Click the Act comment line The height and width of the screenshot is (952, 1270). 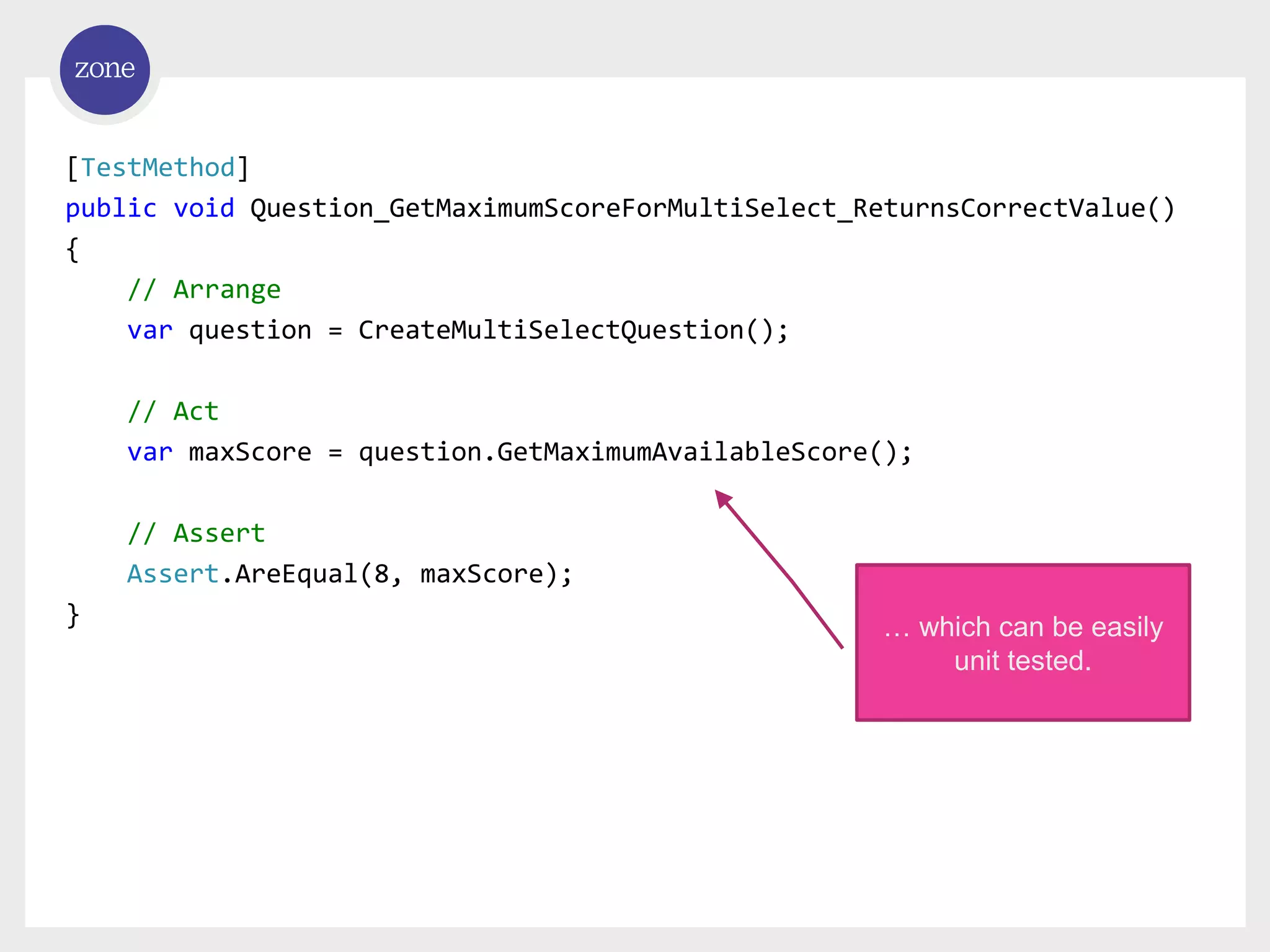(173, 412)
